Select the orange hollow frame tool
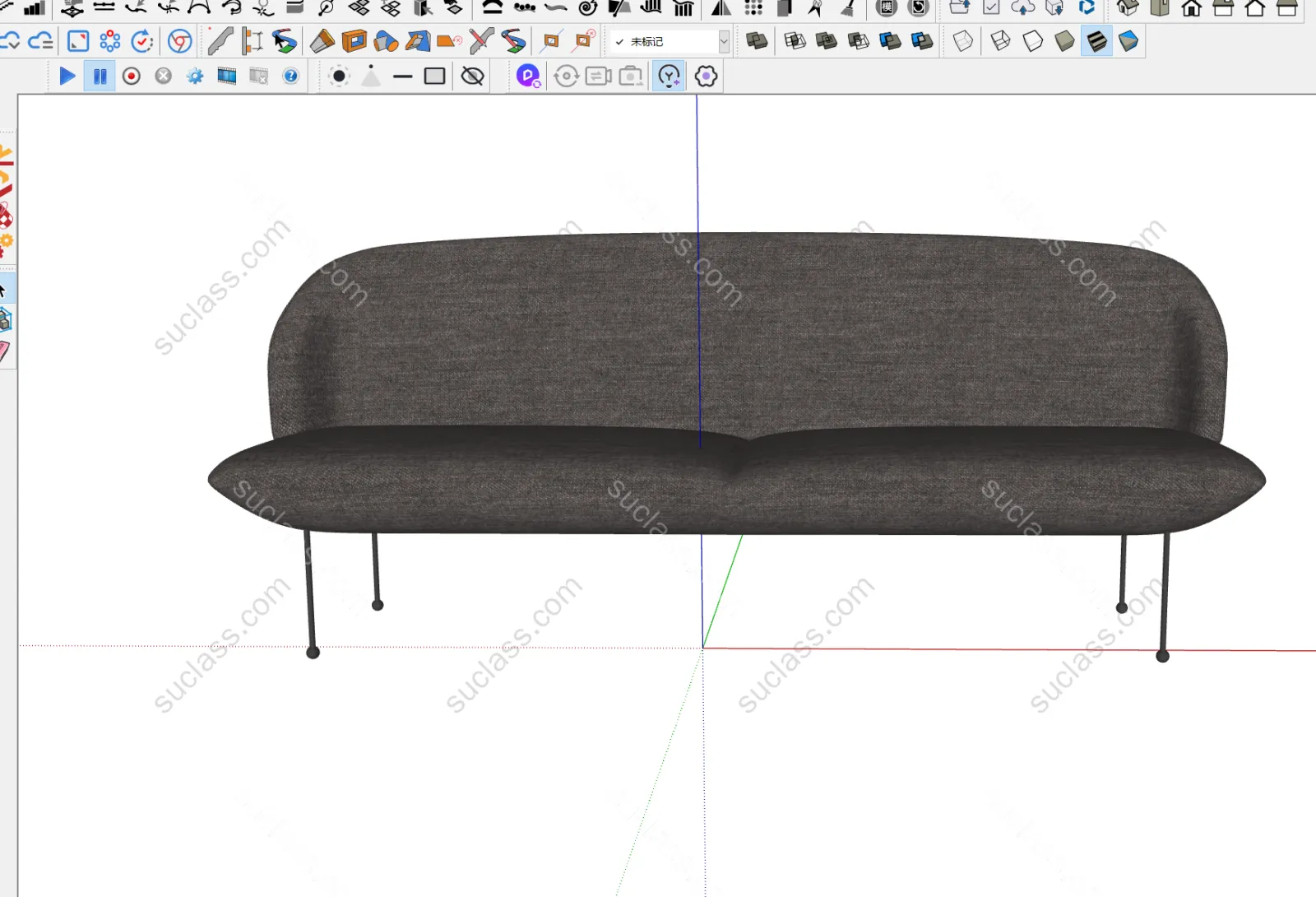Image resolution: width=1316 pixels, height=897 pixels. coord(354,41)
